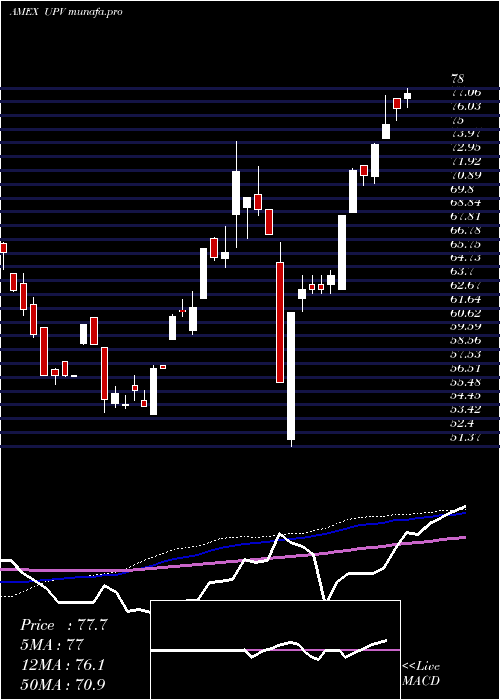The image size is (500, 700).
Task: Click the <<Live MACD label
Action: (421, 673)
